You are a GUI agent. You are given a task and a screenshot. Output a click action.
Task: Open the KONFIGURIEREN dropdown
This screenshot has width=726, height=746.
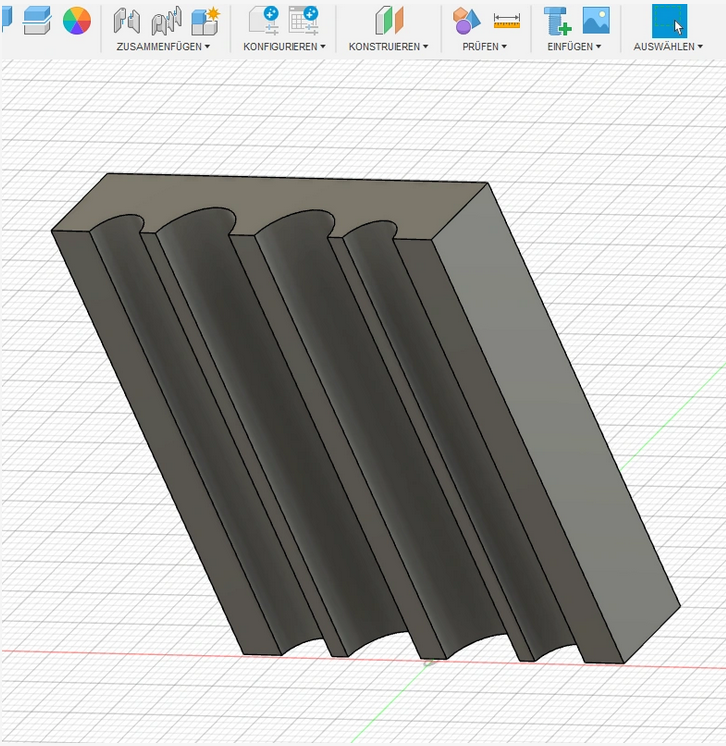284,47
